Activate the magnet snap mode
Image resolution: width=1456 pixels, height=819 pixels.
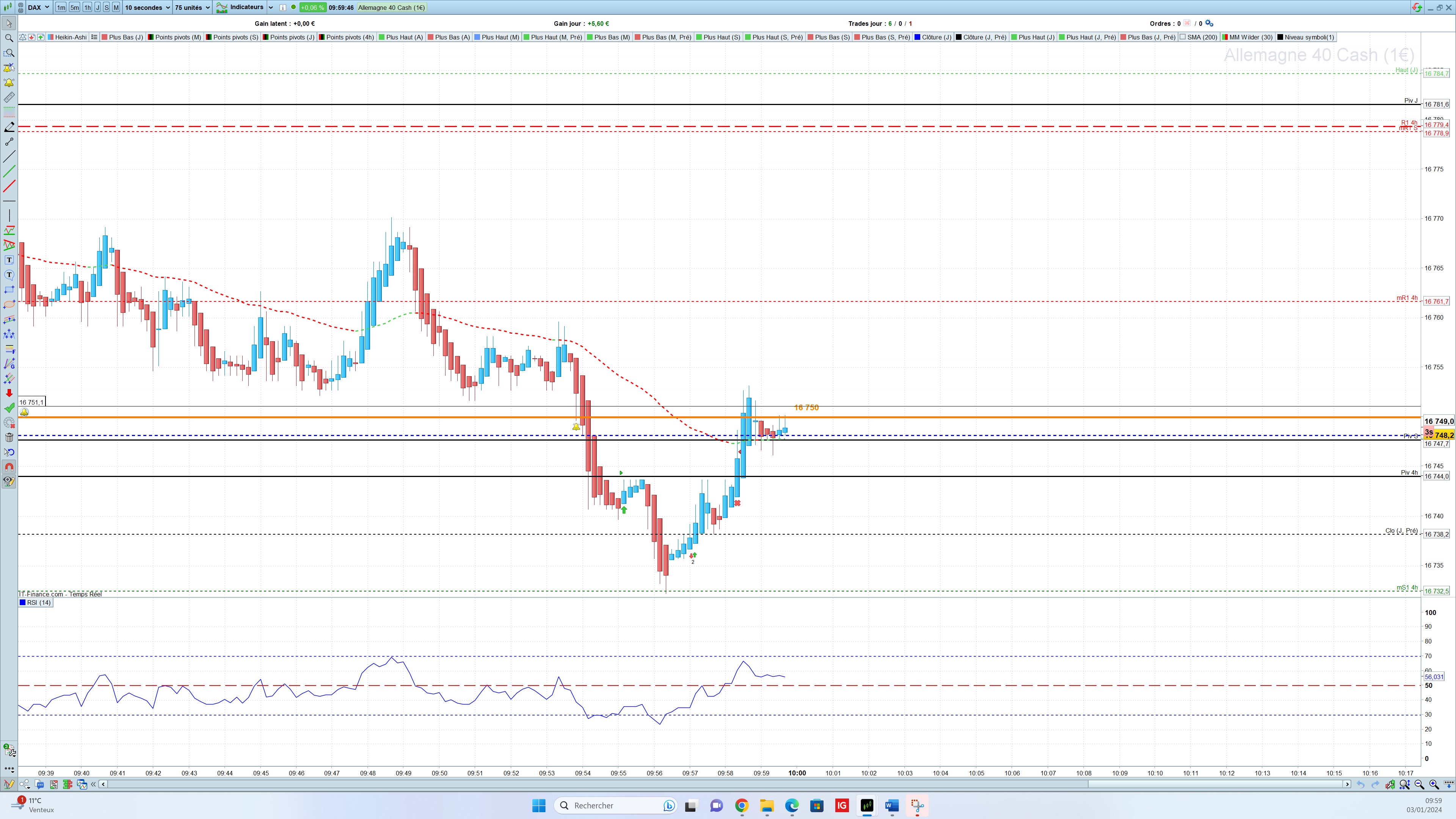pyautogui.click(x=9, y=467)
